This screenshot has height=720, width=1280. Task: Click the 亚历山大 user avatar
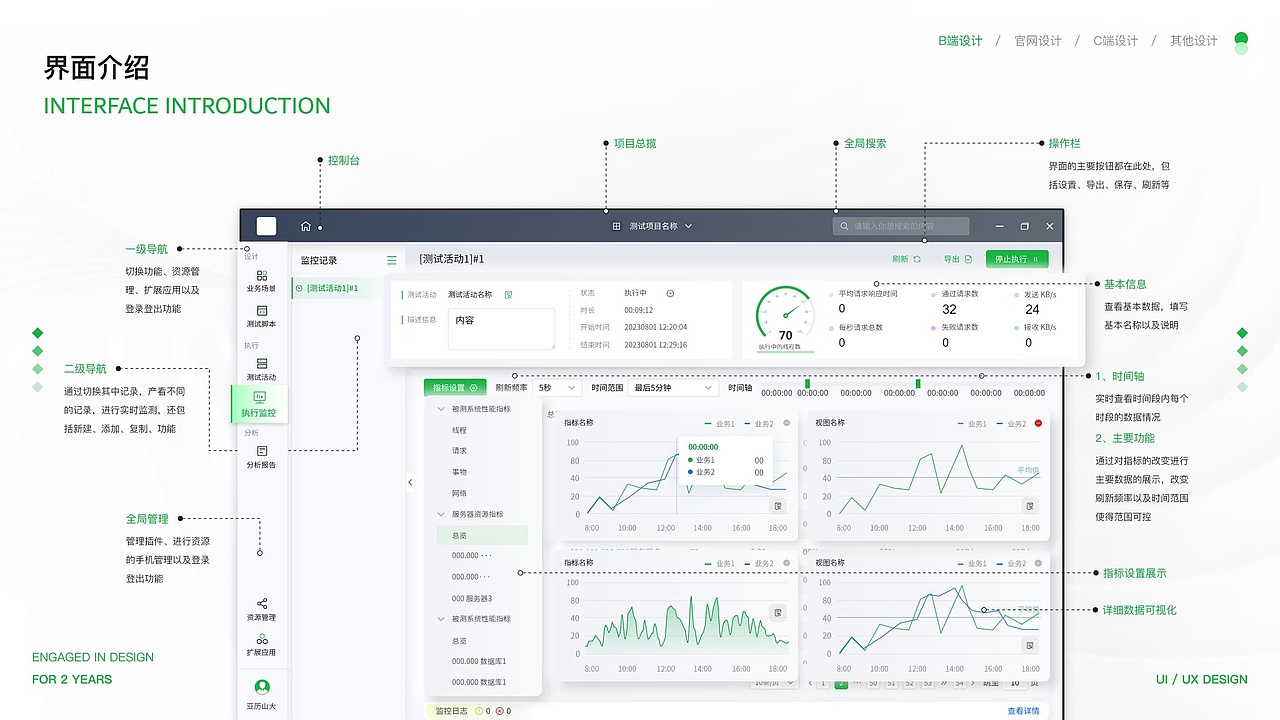tap(262, 687)
